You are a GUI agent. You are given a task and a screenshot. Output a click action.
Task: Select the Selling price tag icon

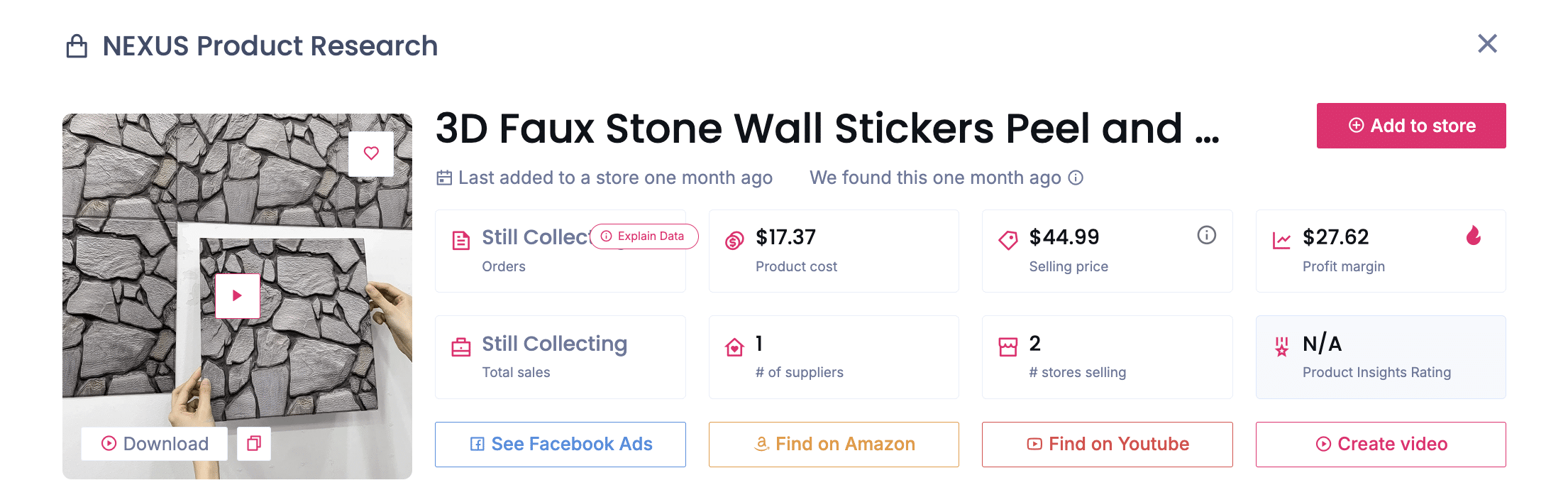point(1007,239)
